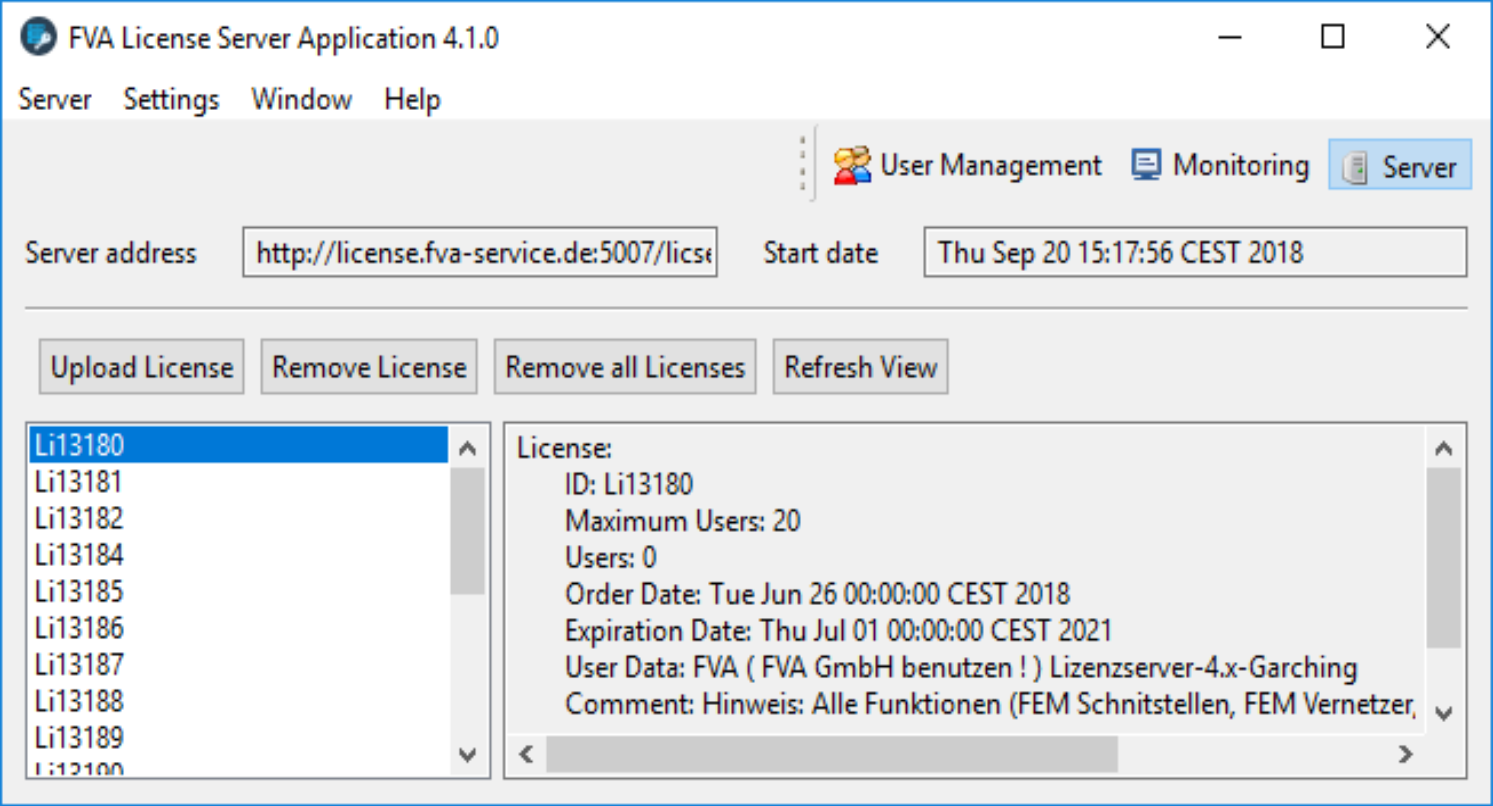Click right arrow of horizontal details scrollbar
1493x806 pixels.
[1405, 754]
